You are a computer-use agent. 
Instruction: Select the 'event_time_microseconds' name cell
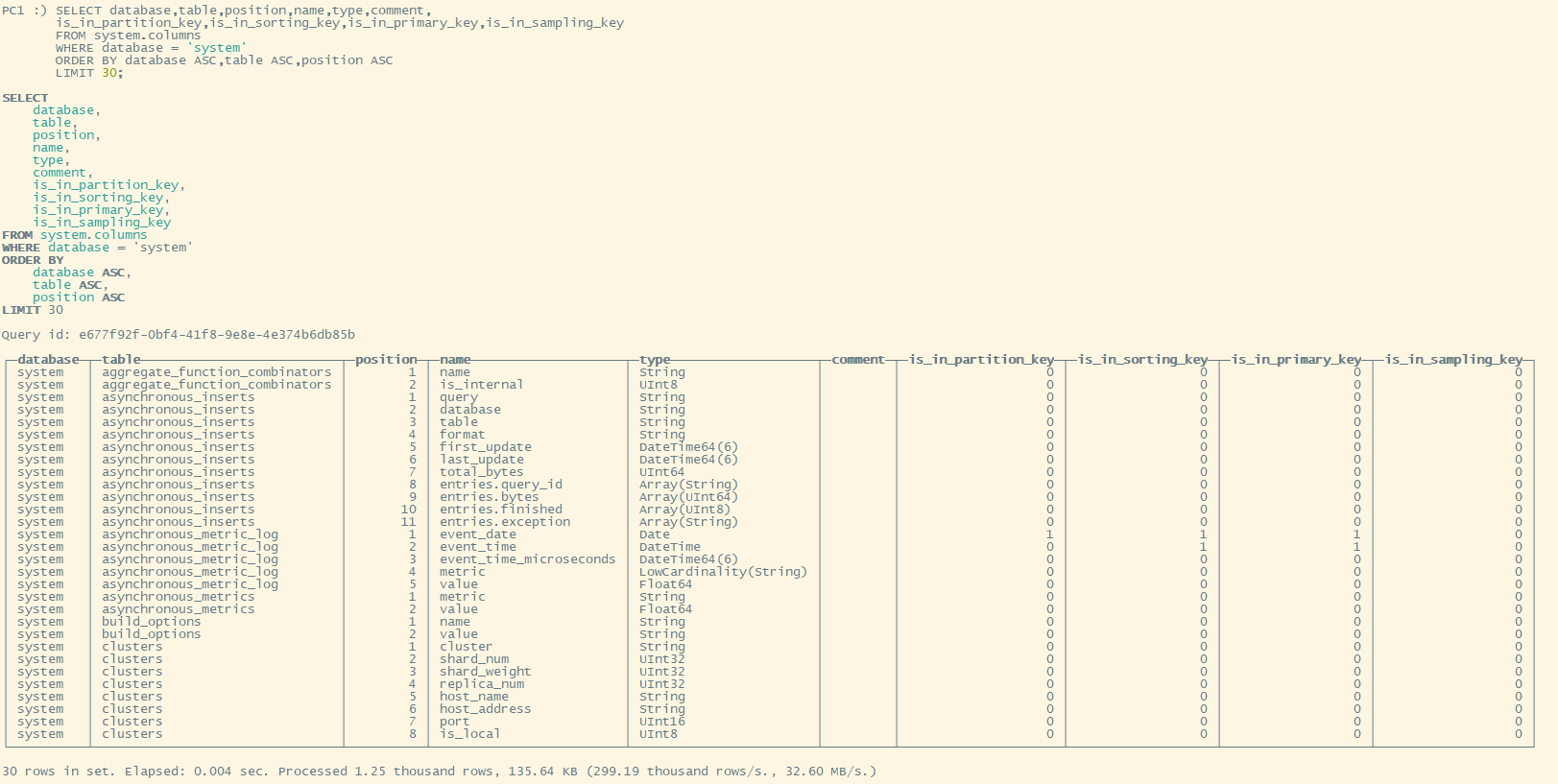[x=528, y=559]
